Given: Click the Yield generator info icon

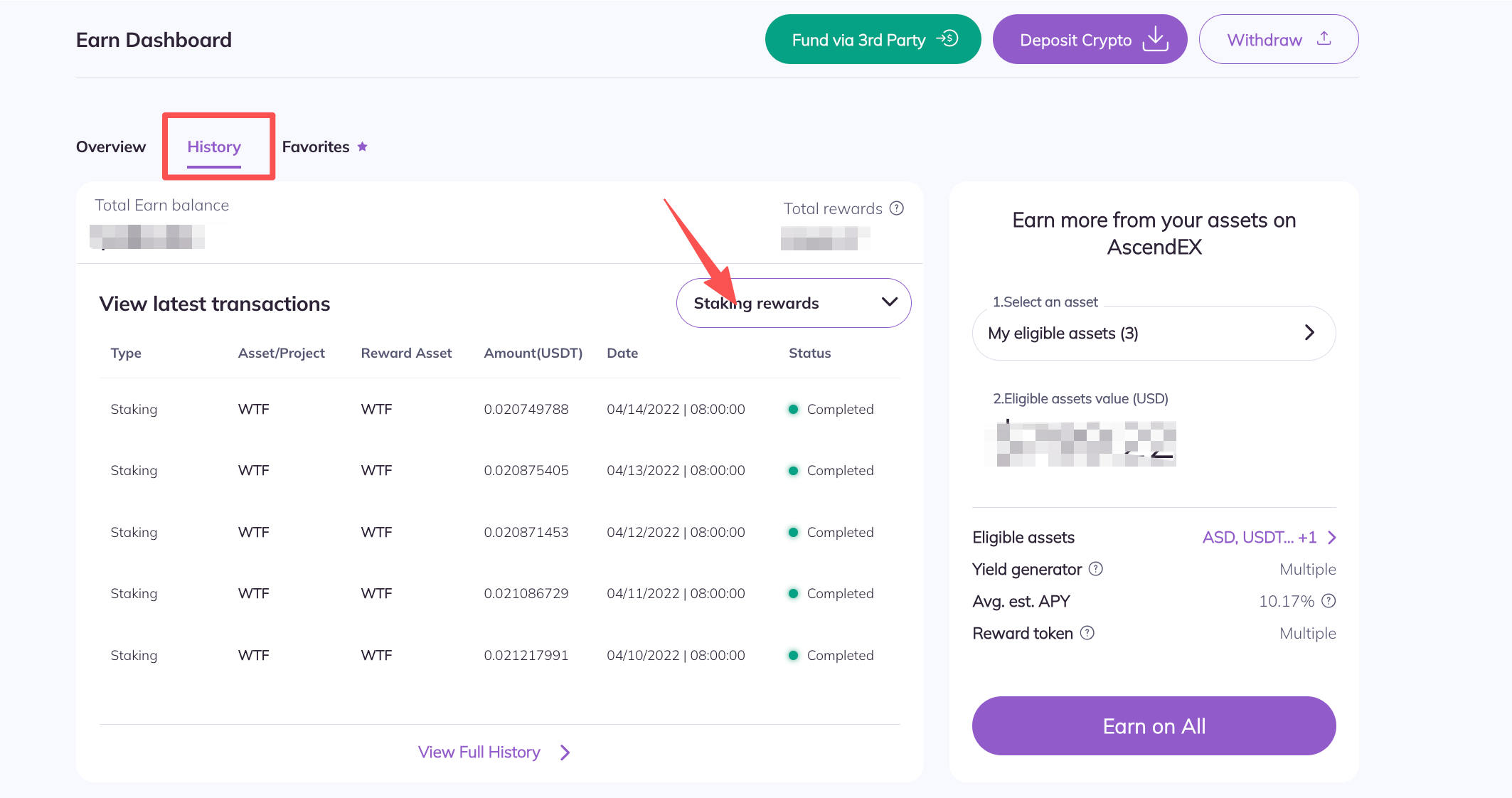Looking at the screenshot, I should click(x=1096, y=569).
